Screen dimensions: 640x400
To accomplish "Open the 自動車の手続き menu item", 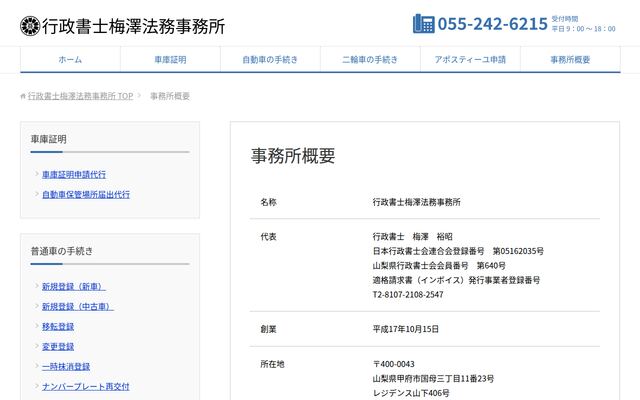I will [x=270, y=60].
